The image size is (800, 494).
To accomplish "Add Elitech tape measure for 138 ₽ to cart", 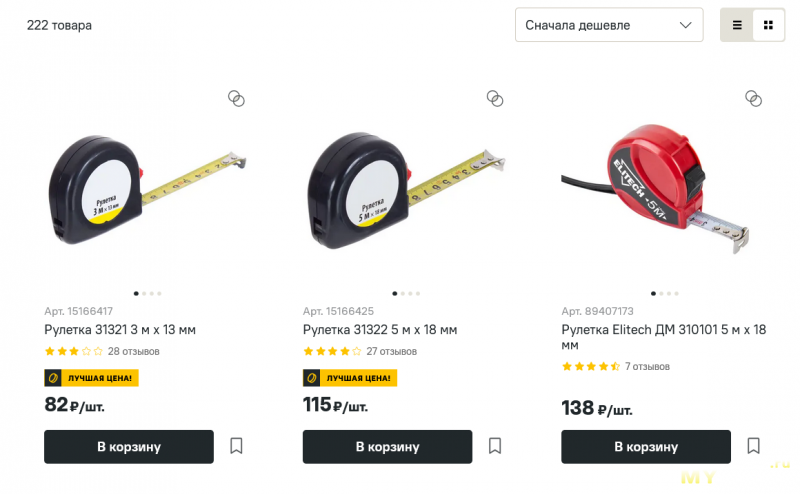I will 646,447.
